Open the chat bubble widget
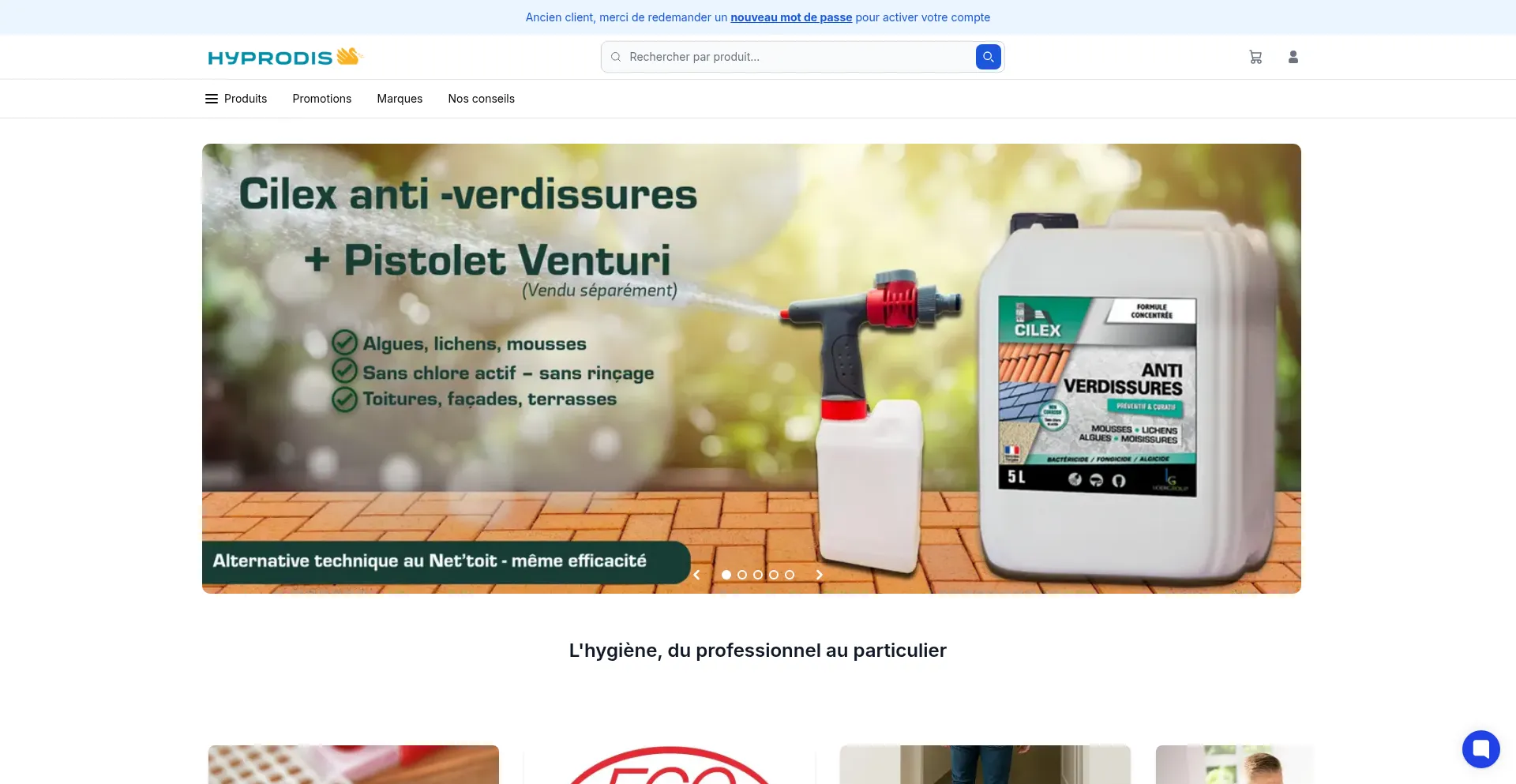Screen dimensions: 1516x784 tap(1480, 748)
